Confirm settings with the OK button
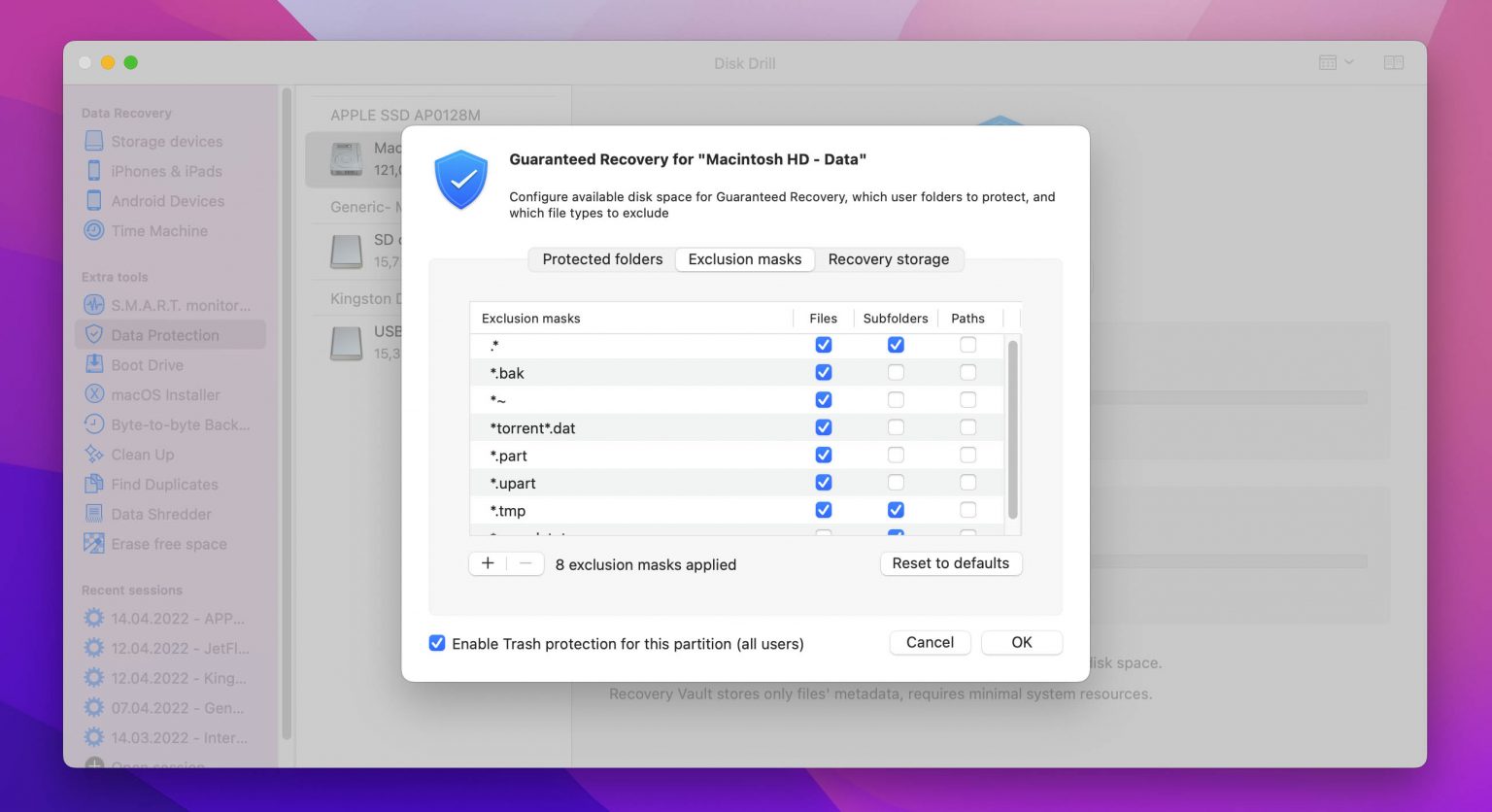The image size is (1492, 812). tap(1021, 642)
